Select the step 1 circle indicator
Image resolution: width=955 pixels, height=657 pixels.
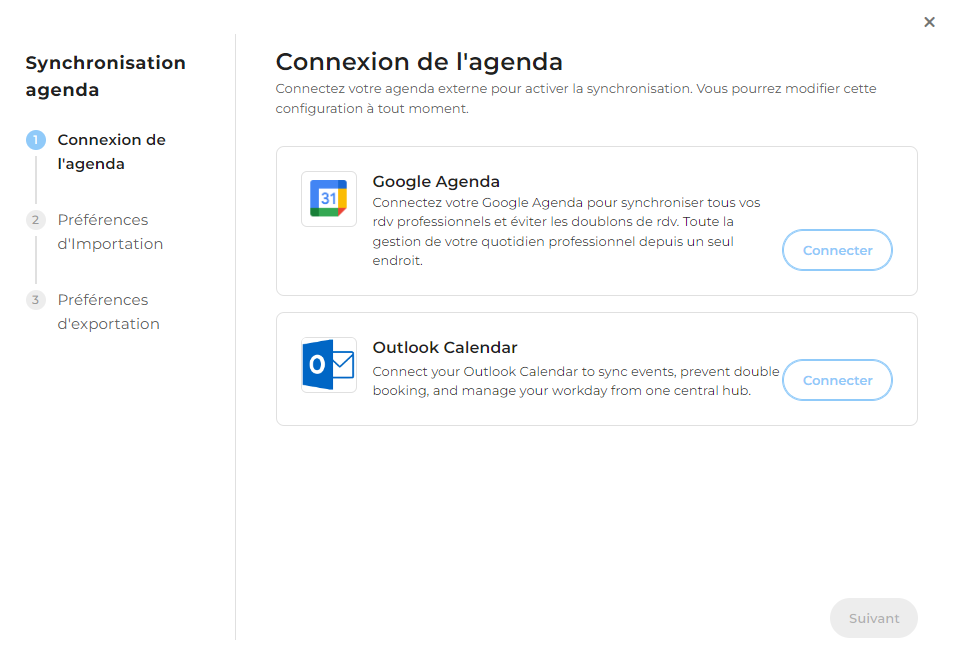click(36, 140)
